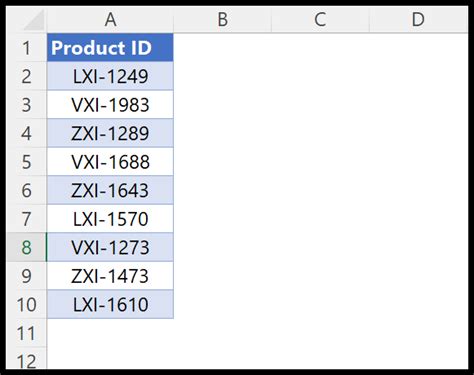Select cell containing ZXI-1289
The height and width of the screenshot is (375, 474).
pos(110,133)
